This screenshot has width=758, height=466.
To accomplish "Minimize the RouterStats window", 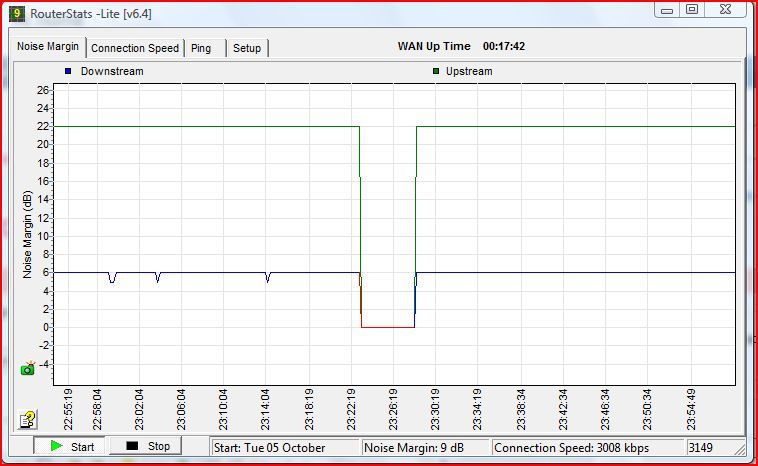I will click(668, 9).
